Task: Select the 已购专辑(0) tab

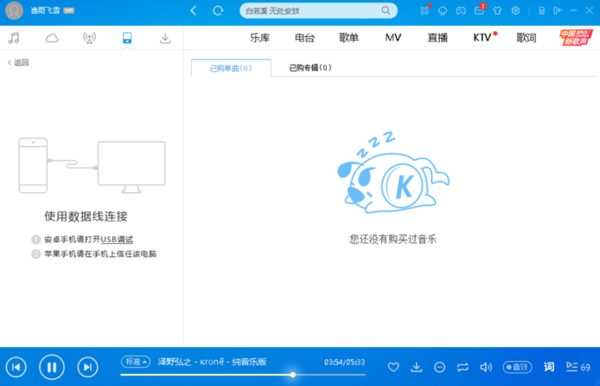Action: (x=310, y=68)
